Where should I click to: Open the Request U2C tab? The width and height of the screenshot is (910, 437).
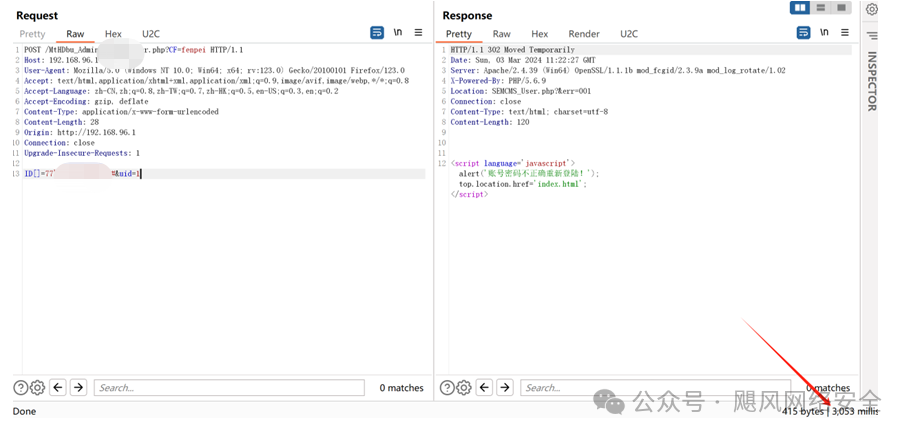(151, 34)
